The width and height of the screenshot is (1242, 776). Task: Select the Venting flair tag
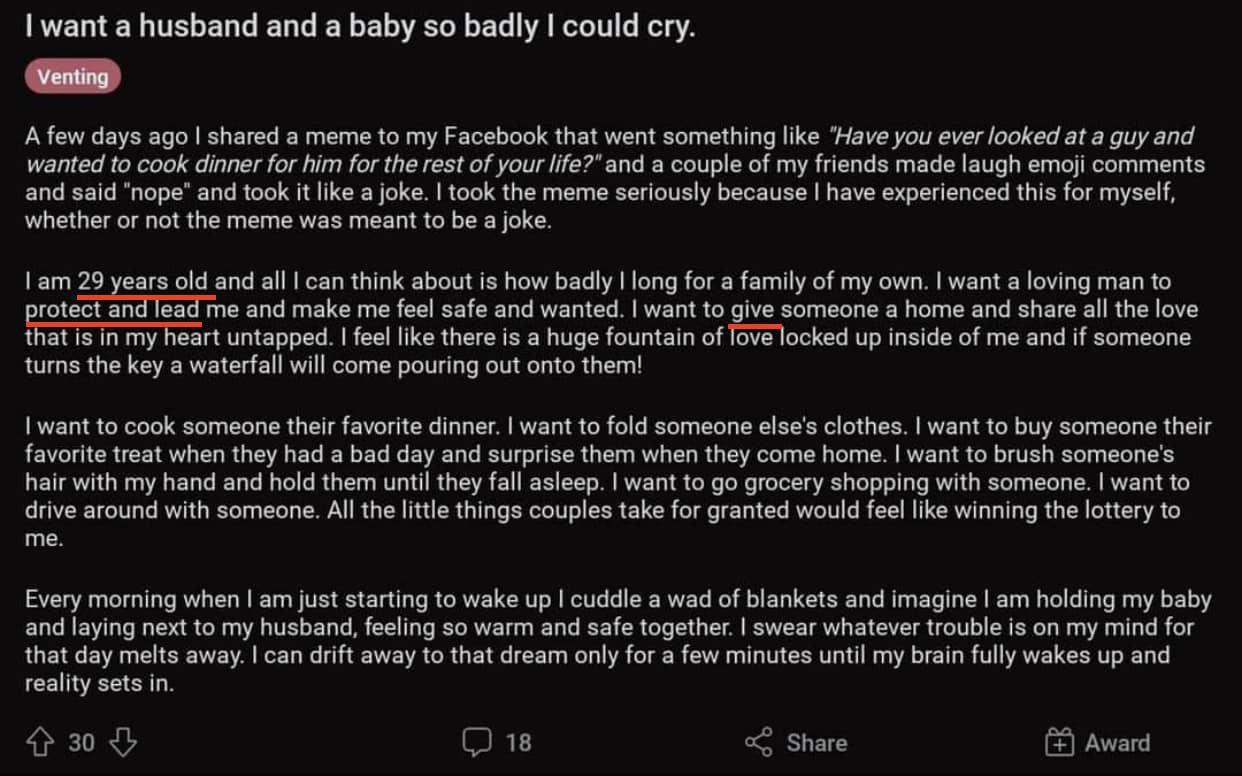[x=73, y=76]
